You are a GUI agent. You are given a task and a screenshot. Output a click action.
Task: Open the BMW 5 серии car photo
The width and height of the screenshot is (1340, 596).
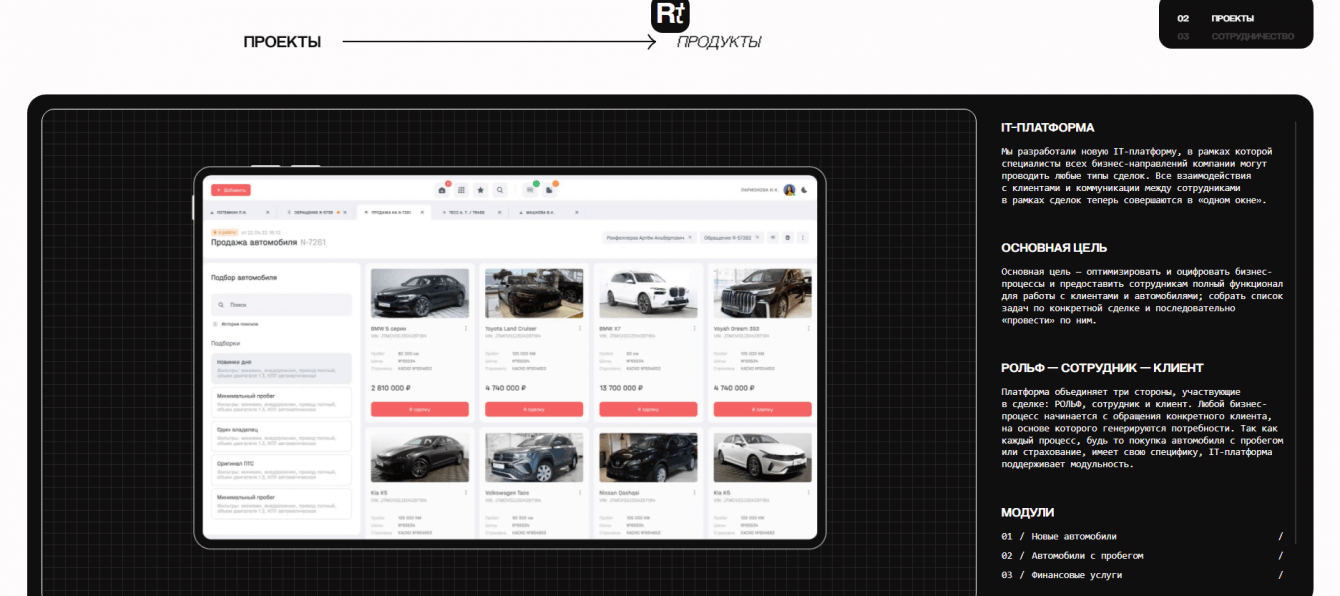[420, 293]
